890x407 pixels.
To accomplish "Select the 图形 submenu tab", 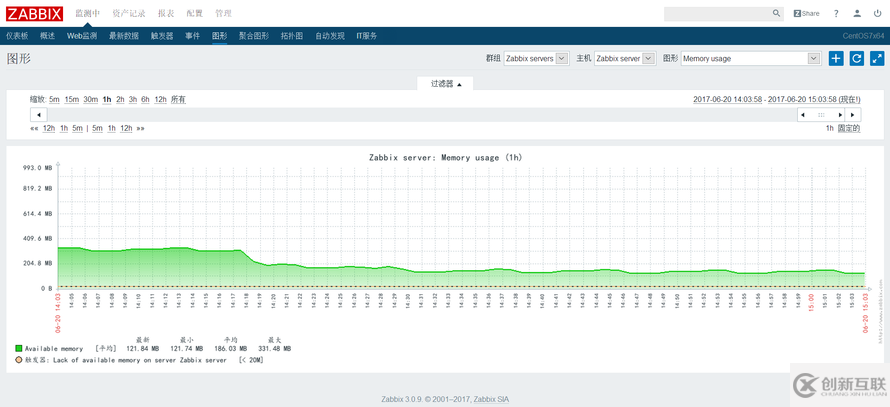I will (x=220, y=36).
